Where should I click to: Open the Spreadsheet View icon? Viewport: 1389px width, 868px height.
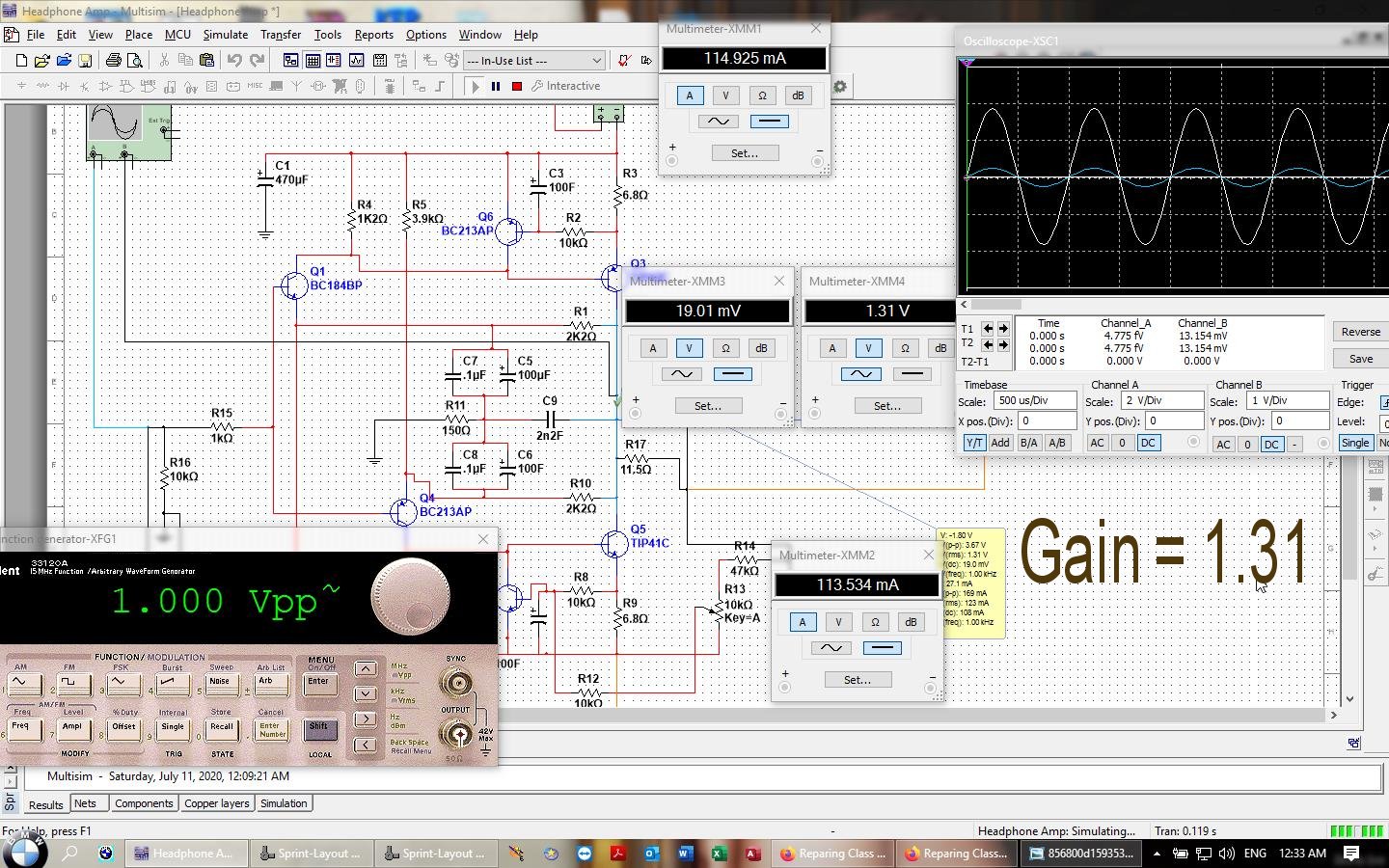(x=313, y=60)
